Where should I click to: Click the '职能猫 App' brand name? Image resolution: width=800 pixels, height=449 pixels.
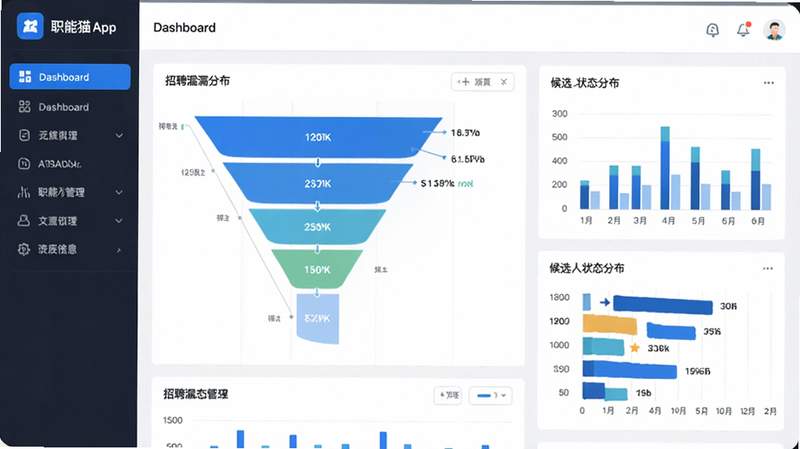pos(83,27)
